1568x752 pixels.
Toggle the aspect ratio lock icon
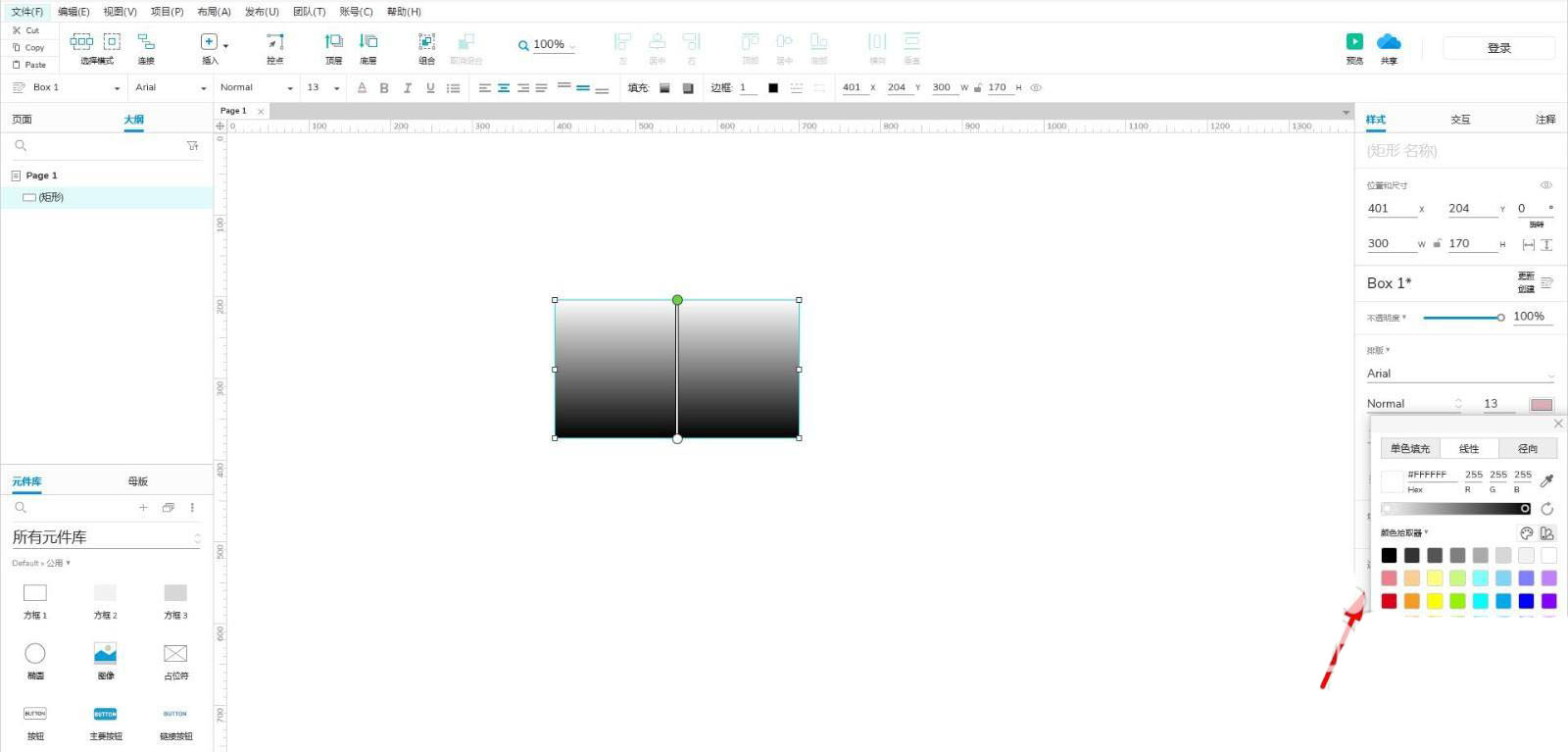coord(1437,244)
